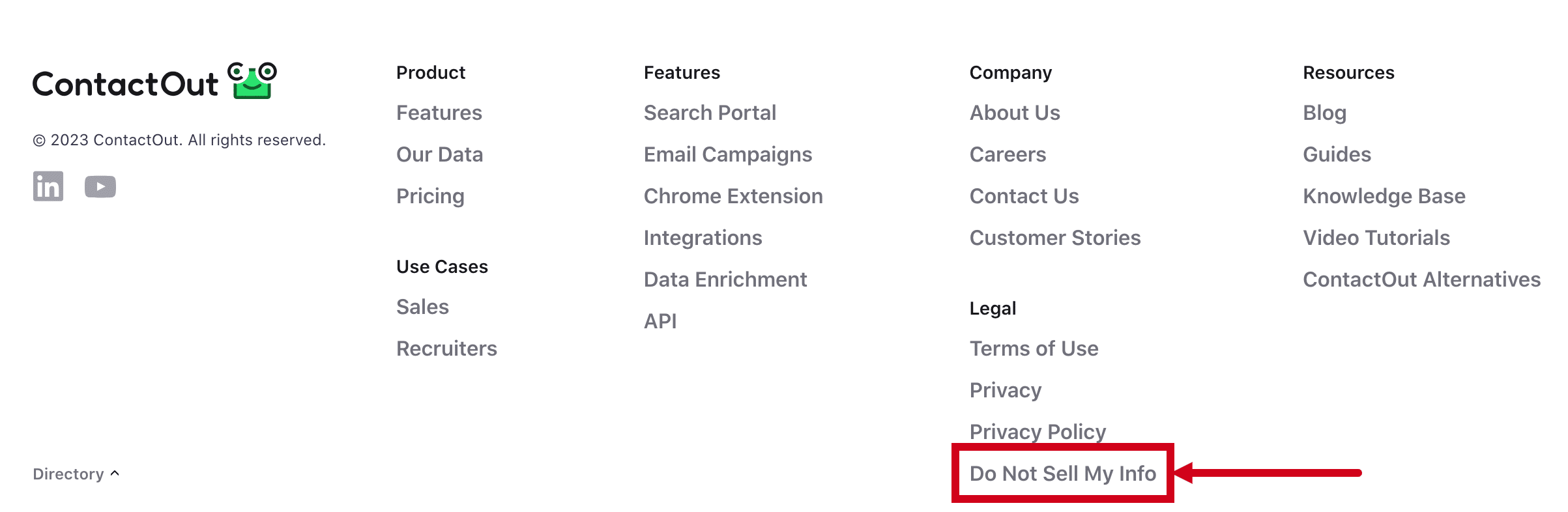Visit the Privacy Policy page
Image resolution: width=1568 pixels, height=512 pixels.
point(1038,432)
